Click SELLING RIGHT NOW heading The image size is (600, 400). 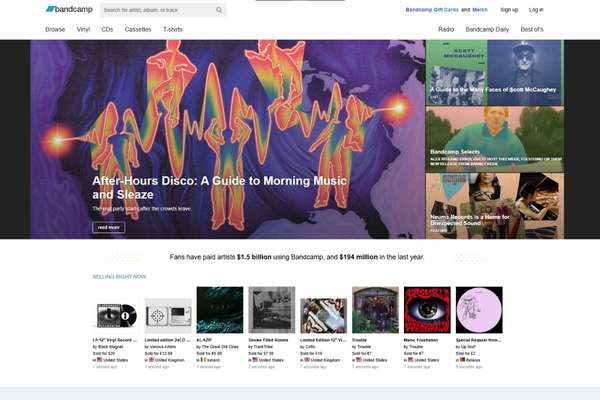pos(119,276)
